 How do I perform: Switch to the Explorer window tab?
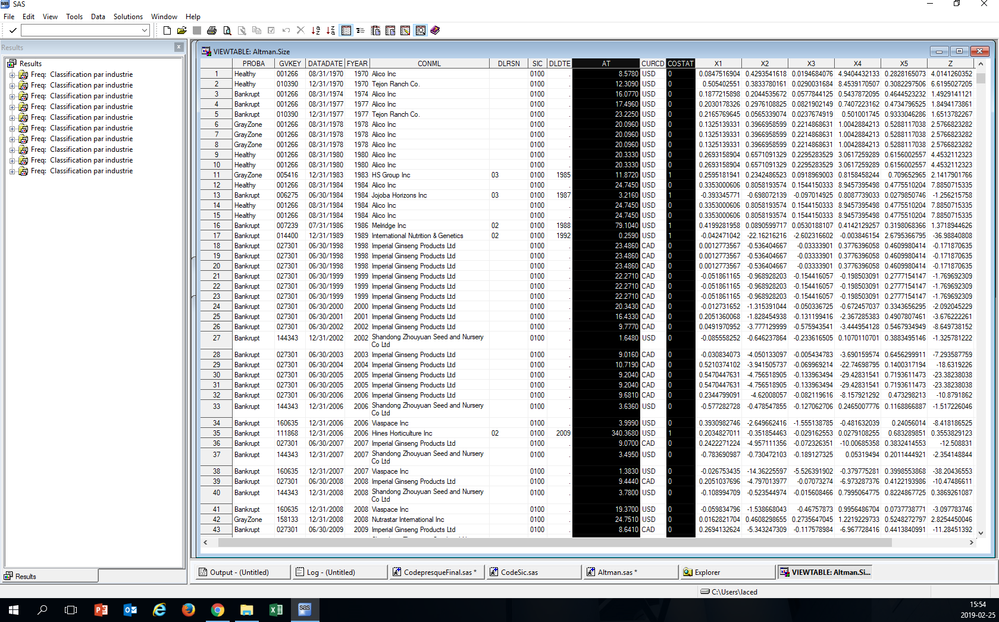point(728,572)
